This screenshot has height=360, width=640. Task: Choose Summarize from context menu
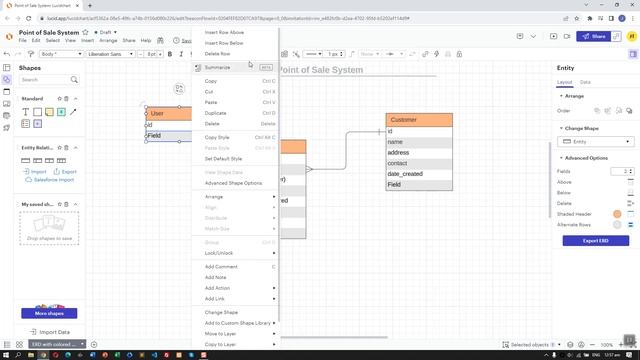[235, 67]
